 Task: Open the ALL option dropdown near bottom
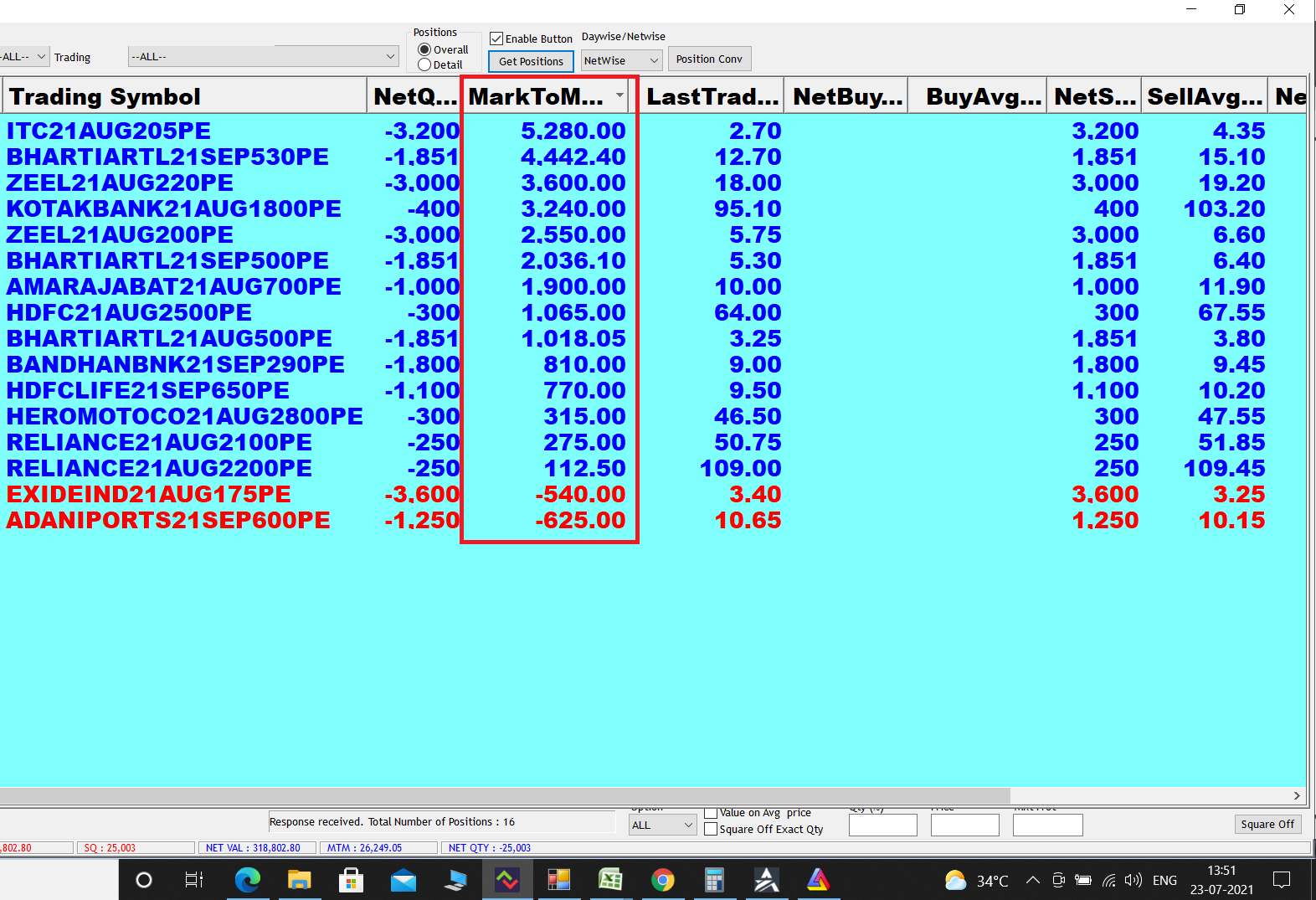point(663,825)
